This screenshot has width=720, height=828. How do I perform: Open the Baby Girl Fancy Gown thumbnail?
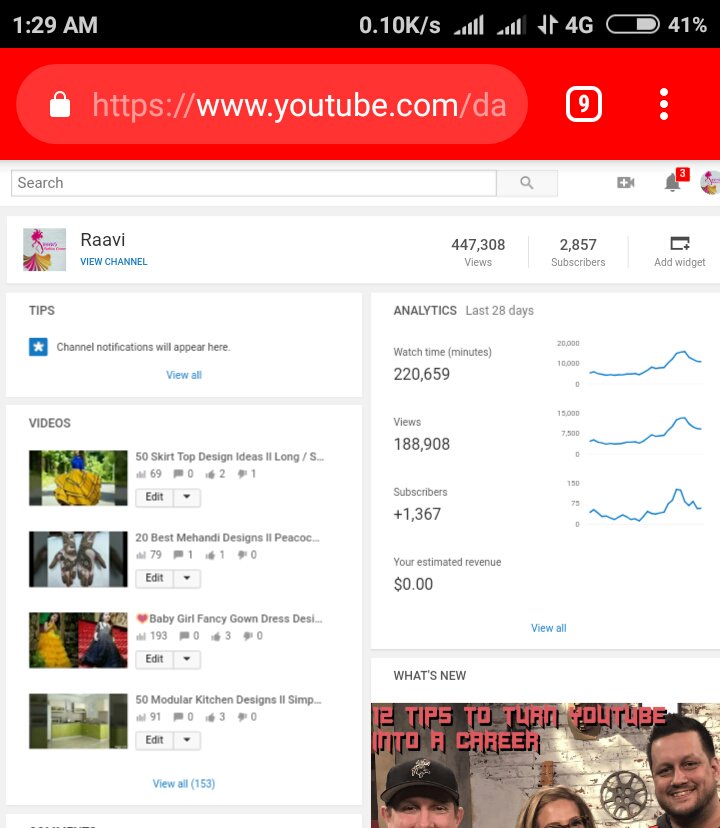pyautogui.click(x=78, y=640)
